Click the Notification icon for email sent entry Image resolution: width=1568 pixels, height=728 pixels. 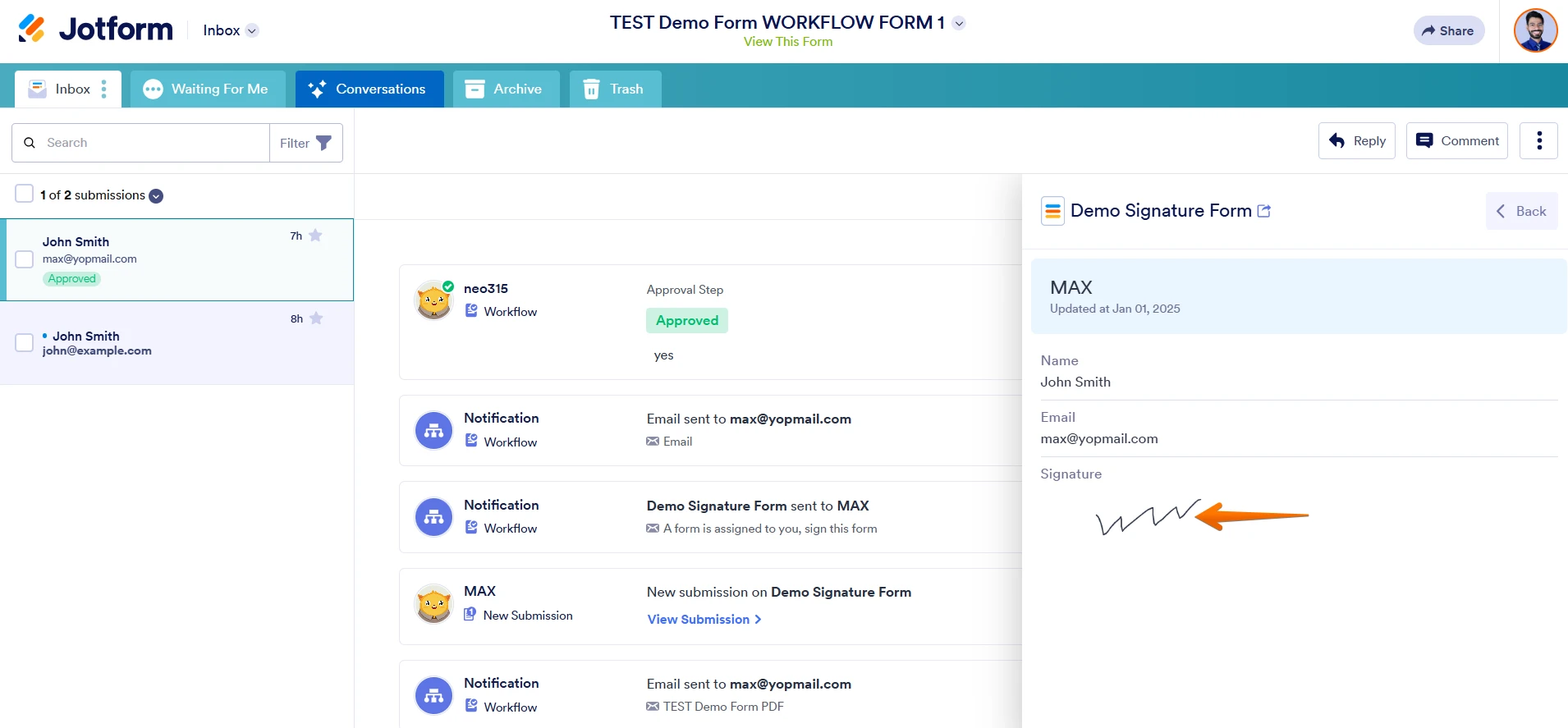pos(433,431)
